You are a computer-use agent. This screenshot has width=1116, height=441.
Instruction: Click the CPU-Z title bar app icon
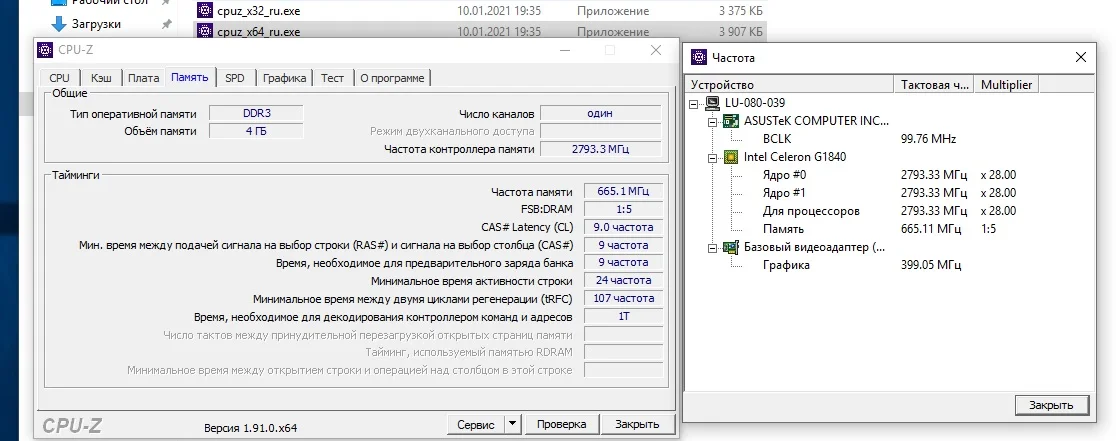click(x=46, y=50)
